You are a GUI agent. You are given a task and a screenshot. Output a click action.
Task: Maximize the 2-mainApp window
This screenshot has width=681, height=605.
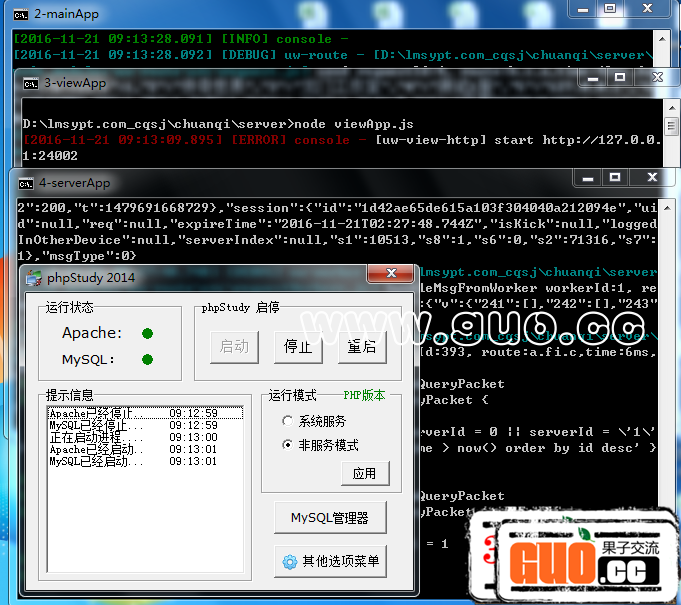(610, 8)
